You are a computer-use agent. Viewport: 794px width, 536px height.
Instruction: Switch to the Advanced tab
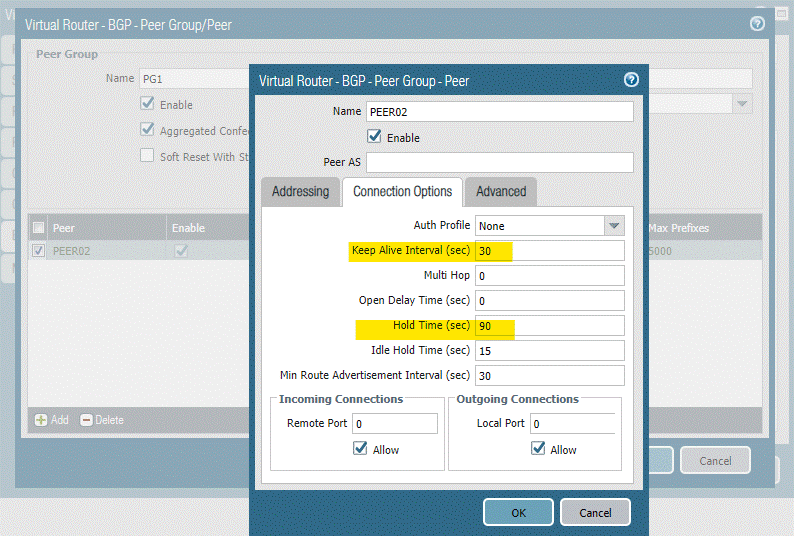coord(501,192)
